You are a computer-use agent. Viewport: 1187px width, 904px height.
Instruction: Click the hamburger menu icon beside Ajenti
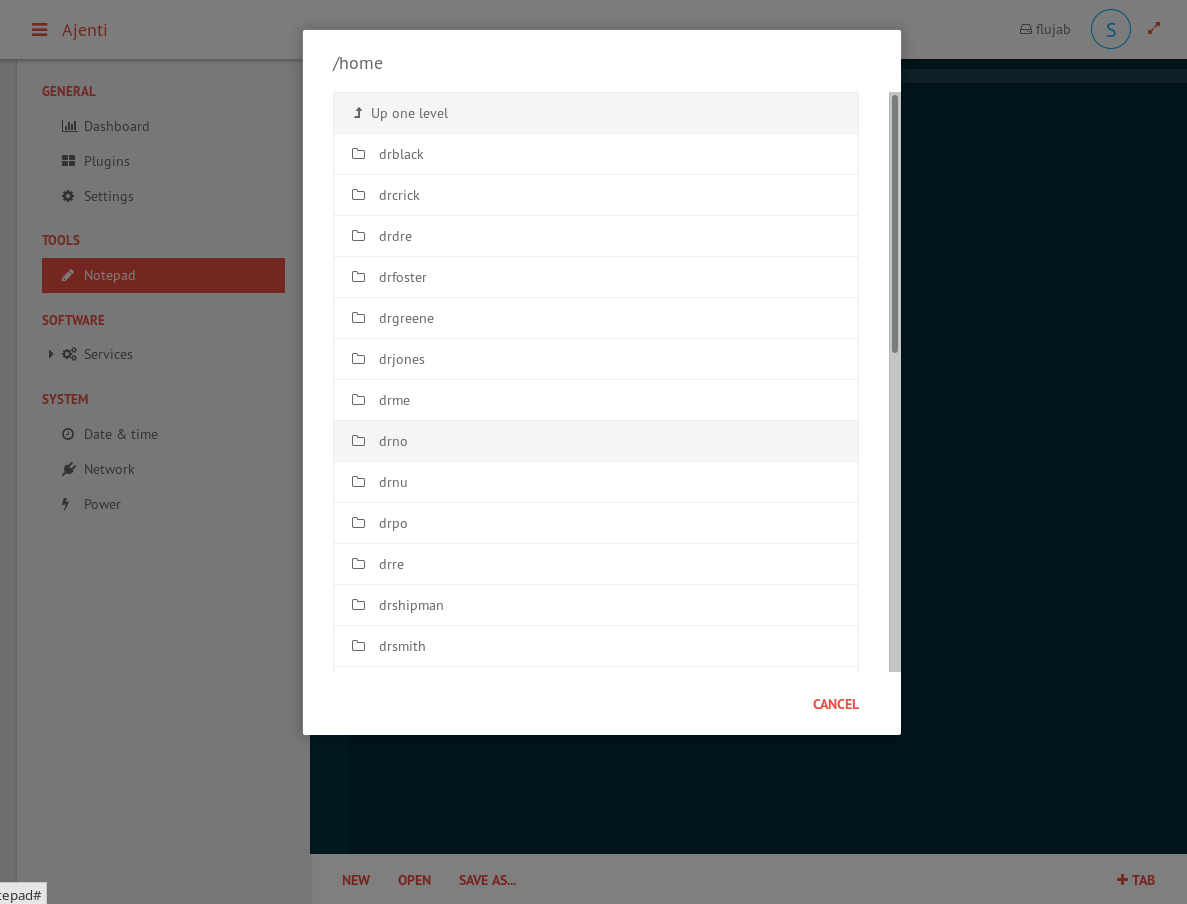[40, 30]
